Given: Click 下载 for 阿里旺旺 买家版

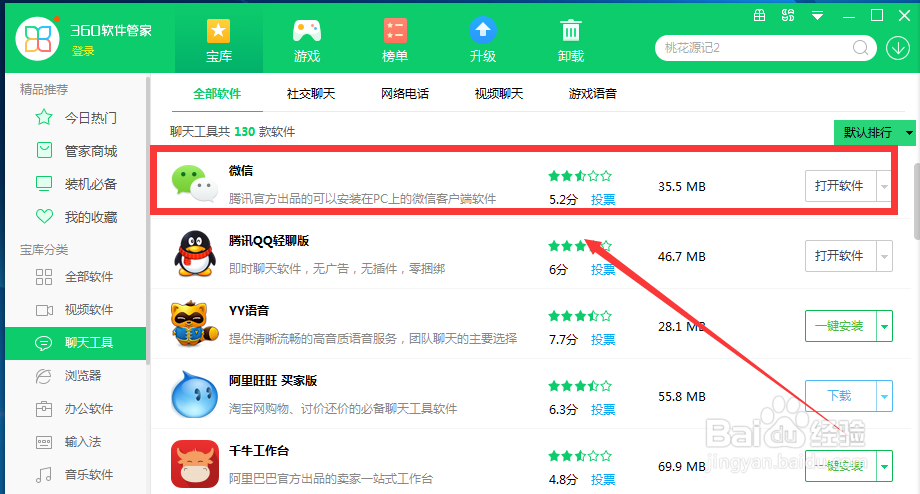Looking at the screenshot, I should pos(840,396).
